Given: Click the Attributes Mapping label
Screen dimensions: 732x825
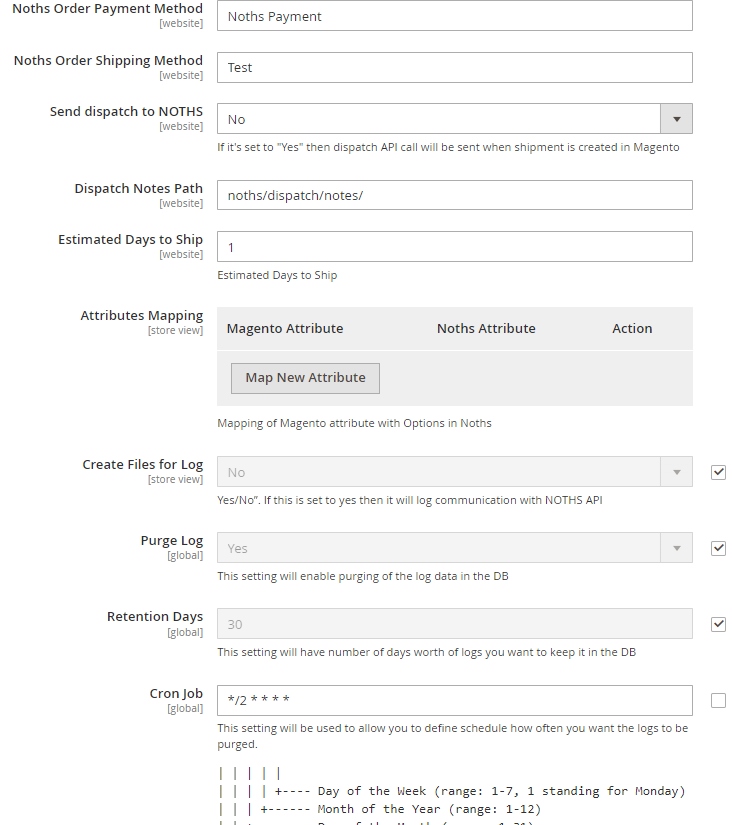Looking at the screenshot, I should (x=141, y=315).
